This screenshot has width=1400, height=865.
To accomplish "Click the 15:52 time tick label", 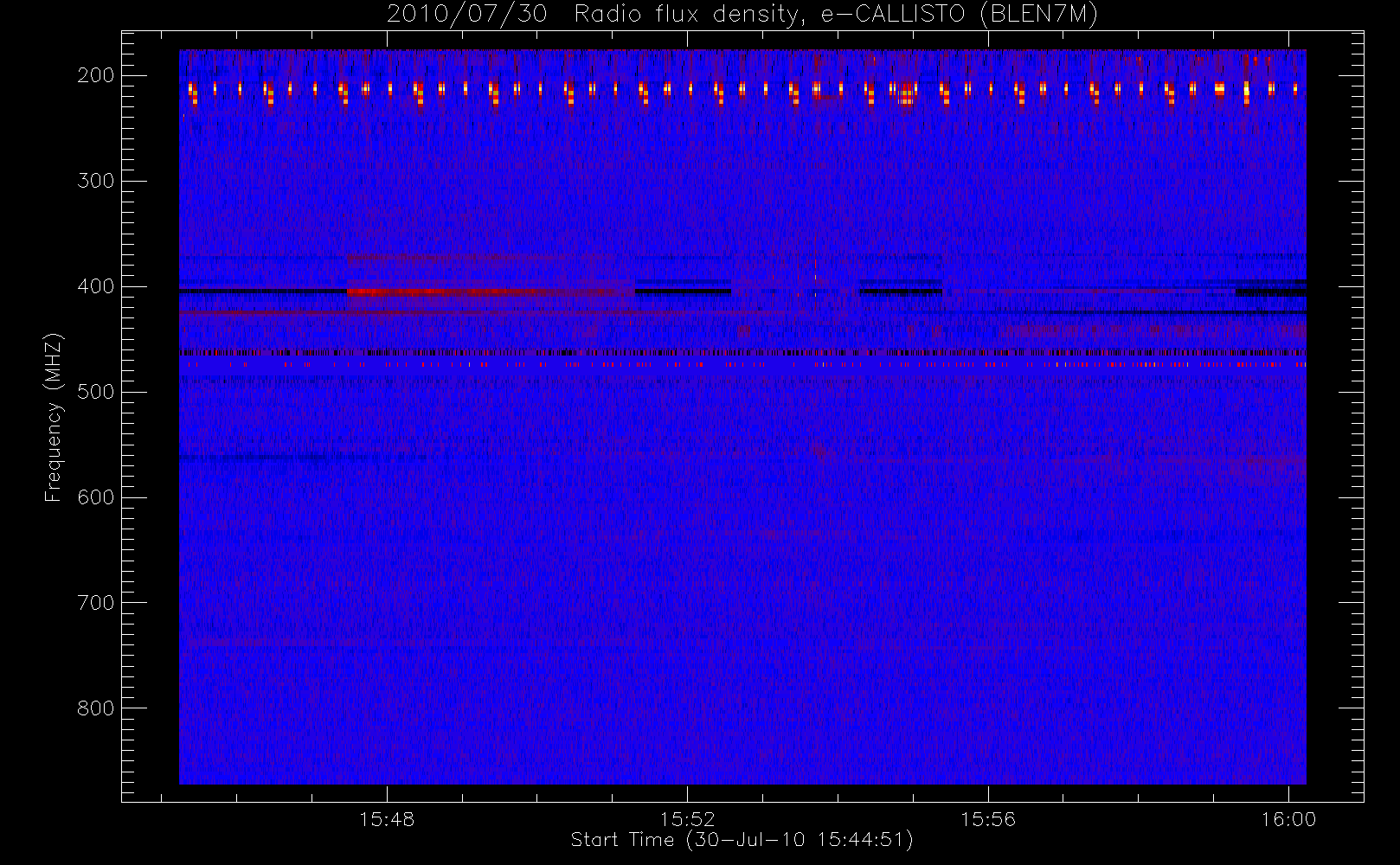I will point(688,819).
